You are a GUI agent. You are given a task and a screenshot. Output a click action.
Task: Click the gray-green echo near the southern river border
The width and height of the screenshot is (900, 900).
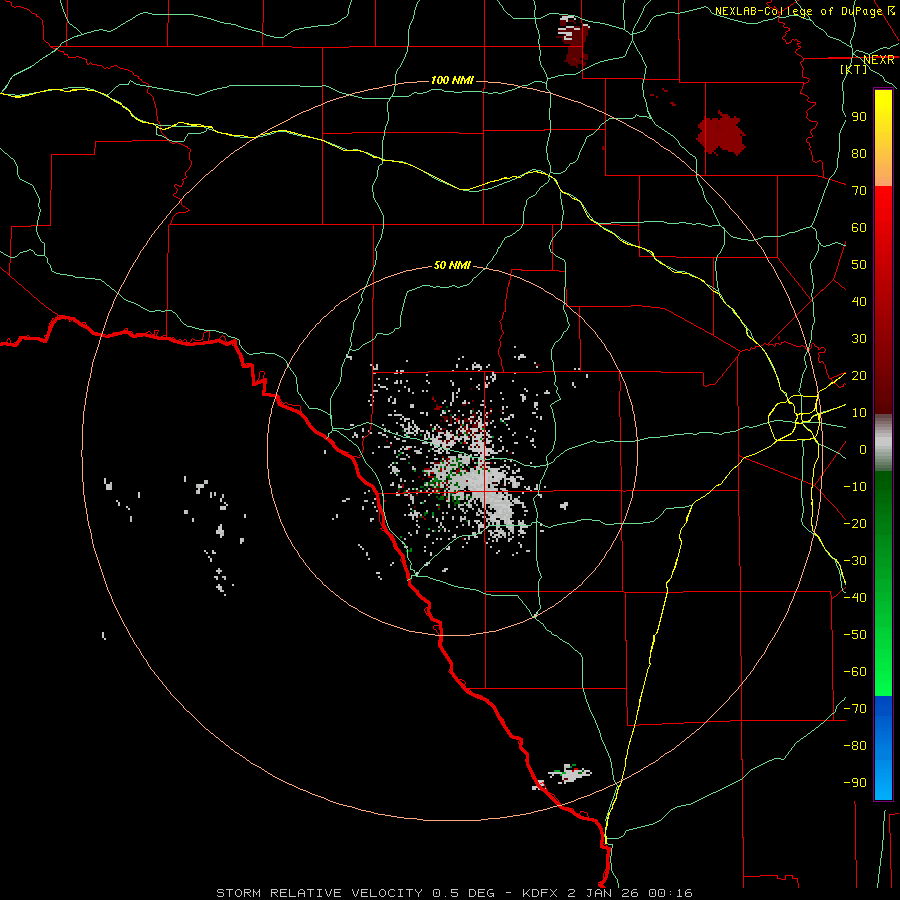pos(569,773)
